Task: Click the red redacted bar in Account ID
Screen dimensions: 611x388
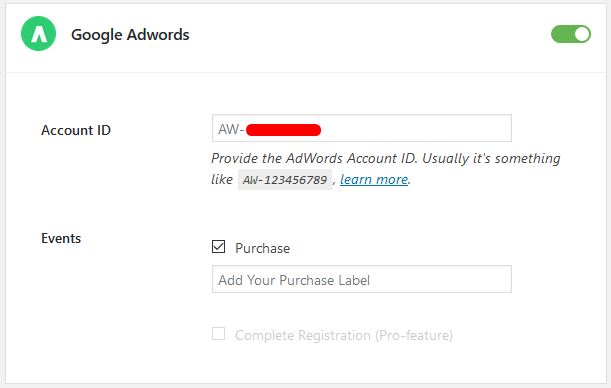Action: pyautogui.click(x=284, y=130)
